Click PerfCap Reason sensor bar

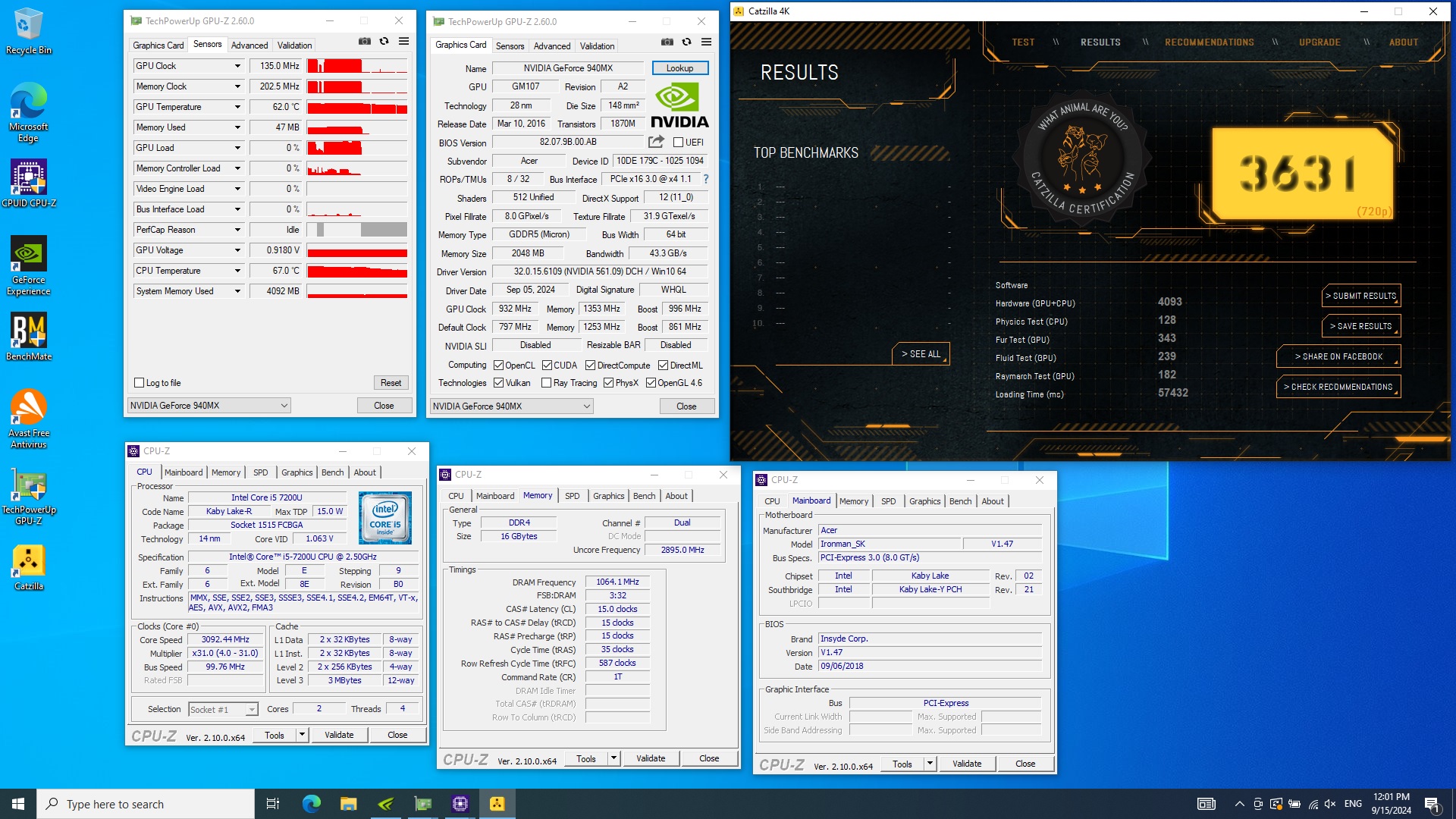(x=357, y=230)
